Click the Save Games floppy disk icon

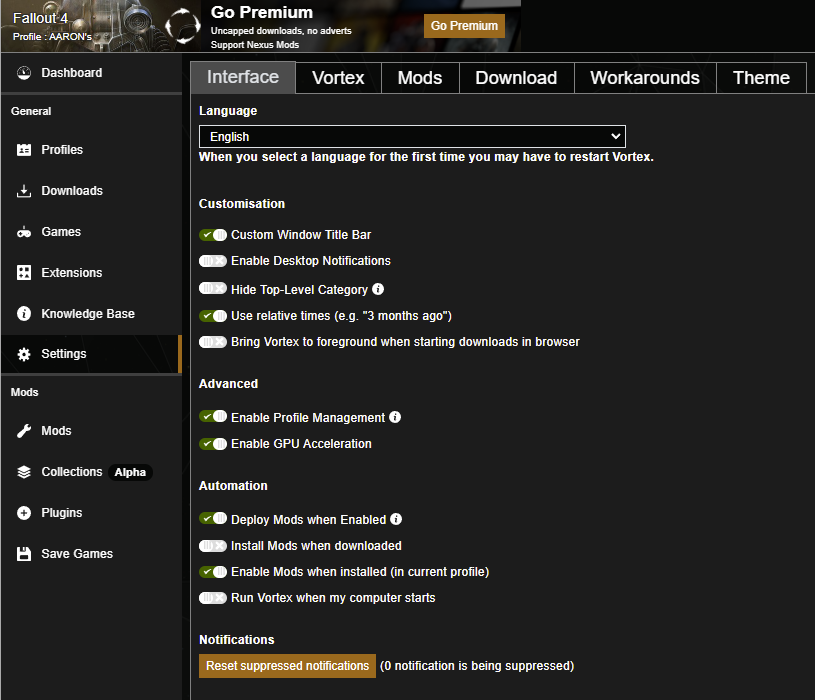pyautogui.click(x=24, y=554)
